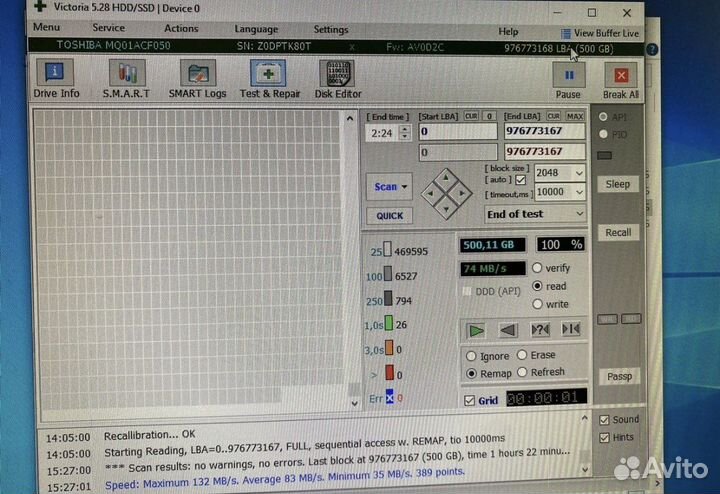Open the Disk Editor tool
The height and width of the screenshot is (494, 720).
[337, 78]
